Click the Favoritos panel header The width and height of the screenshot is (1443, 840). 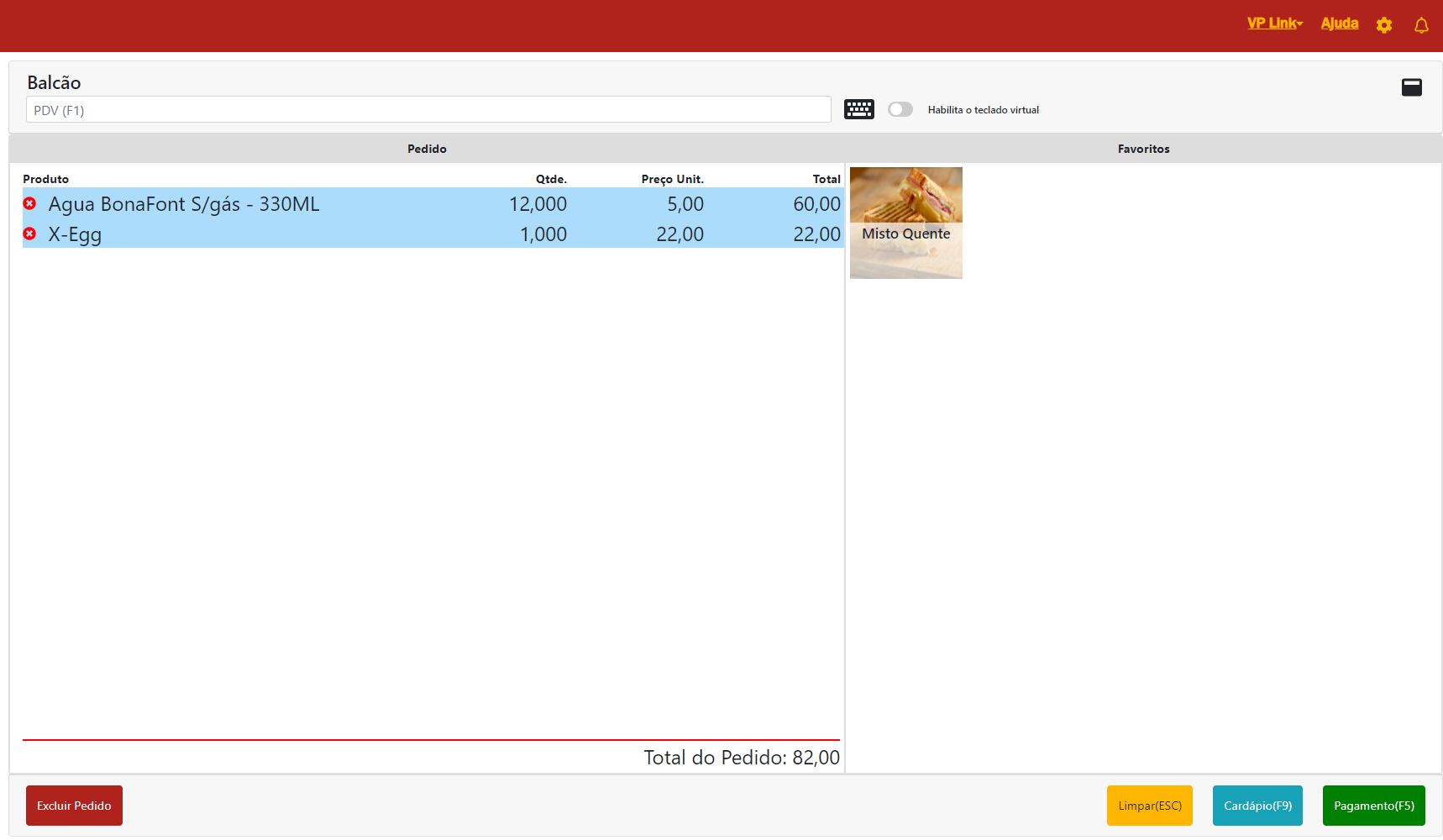[x=1143, y=149]
